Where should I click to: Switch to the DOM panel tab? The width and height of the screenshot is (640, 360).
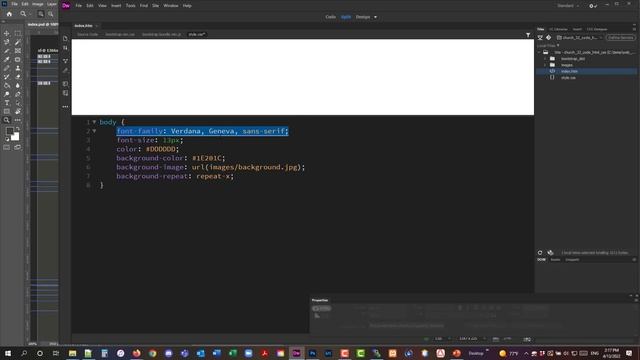541,260
